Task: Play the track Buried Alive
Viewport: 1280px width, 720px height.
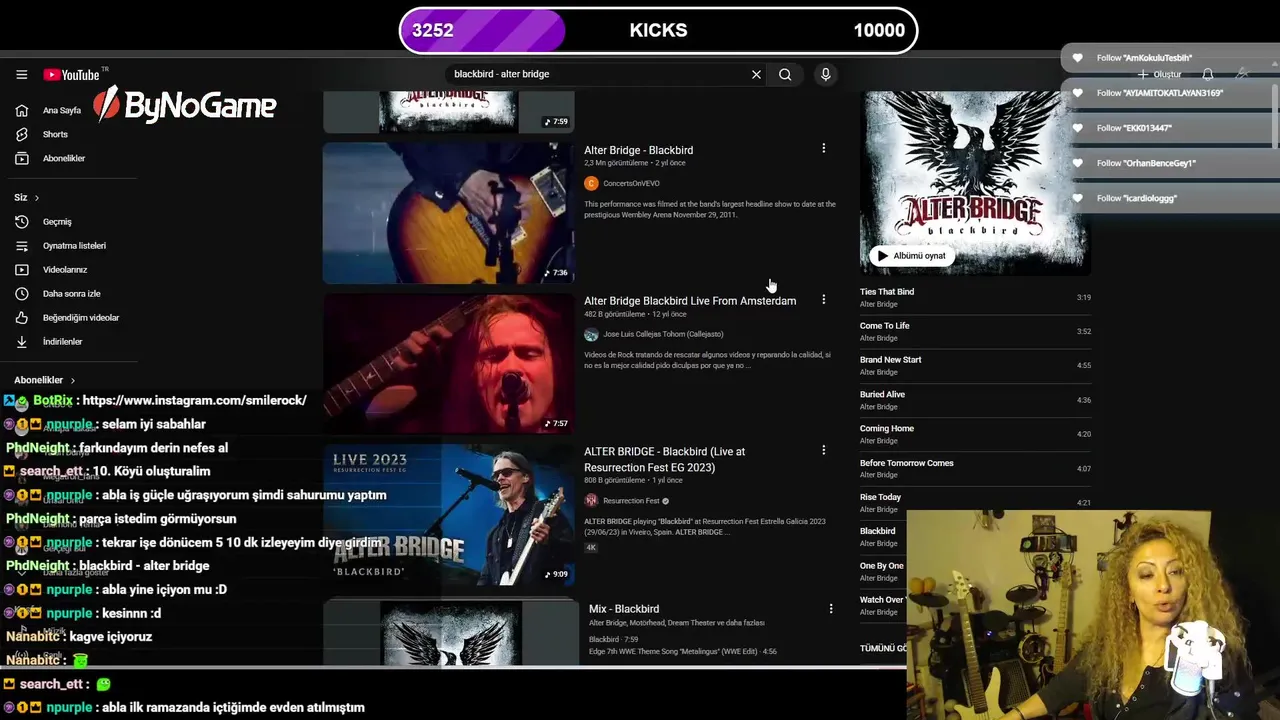Action: point(882,395)
